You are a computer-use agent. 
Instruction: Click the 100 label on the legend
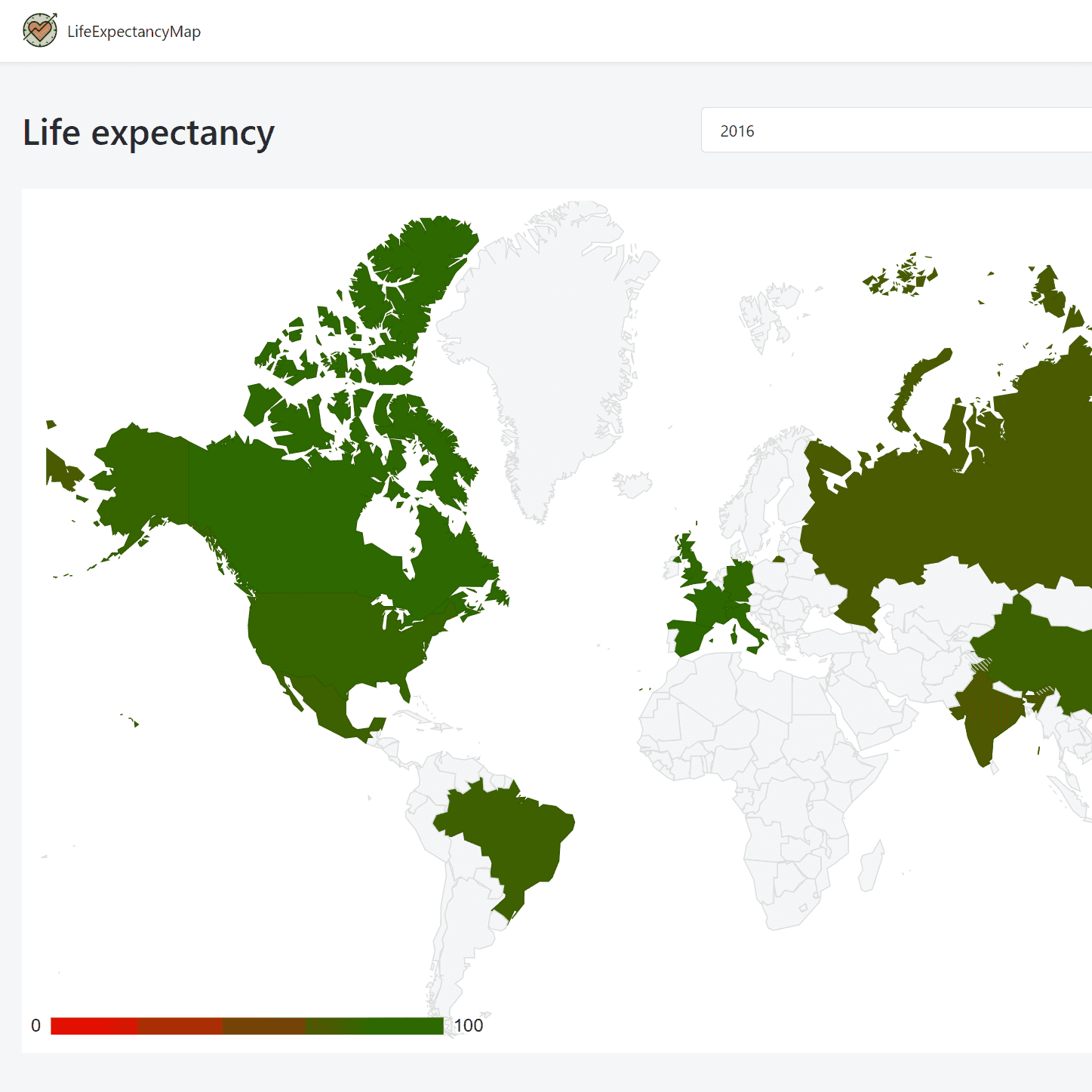(468, 1026)
